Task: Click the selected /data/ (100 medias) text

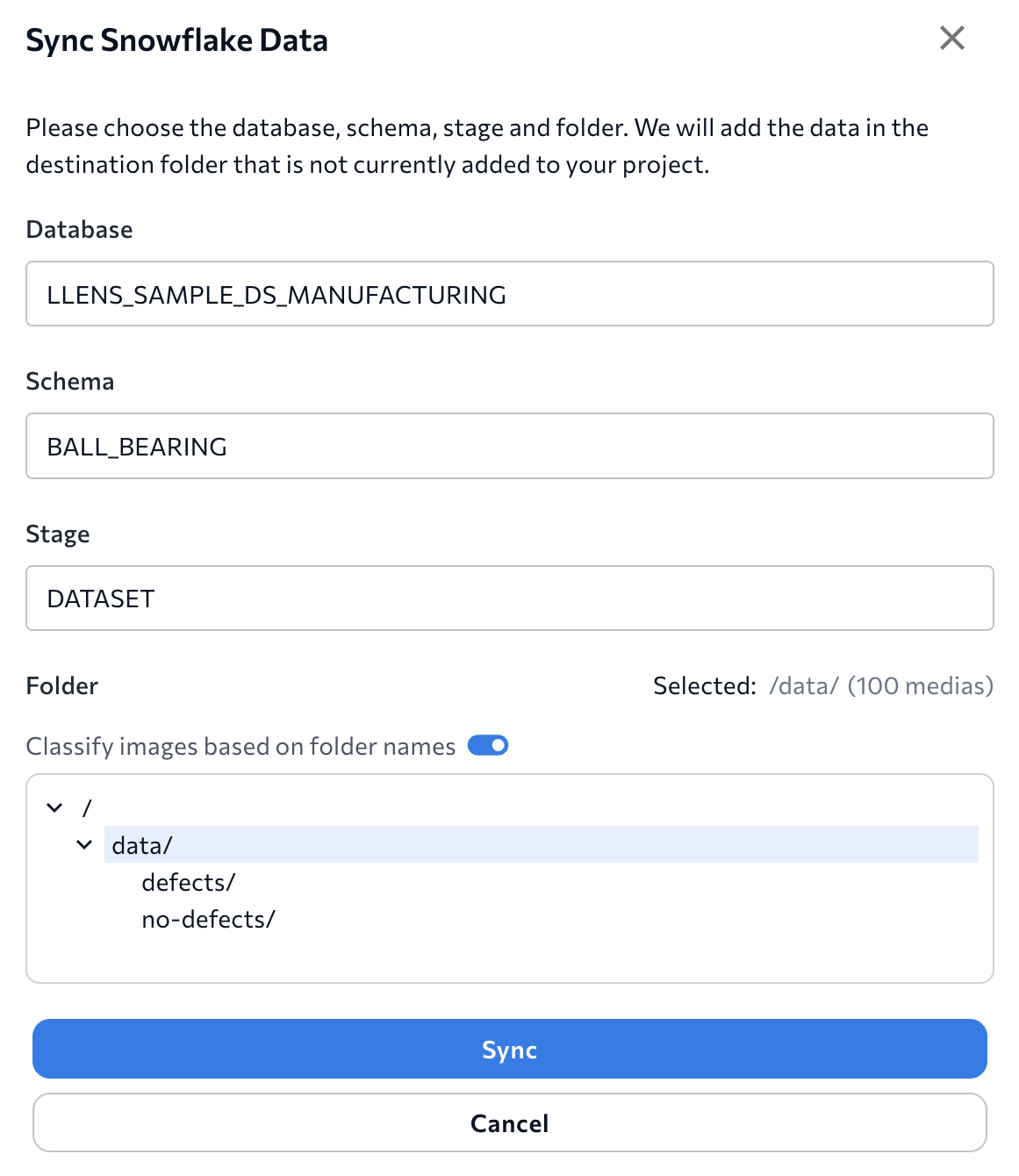Action: coord(880,685)
